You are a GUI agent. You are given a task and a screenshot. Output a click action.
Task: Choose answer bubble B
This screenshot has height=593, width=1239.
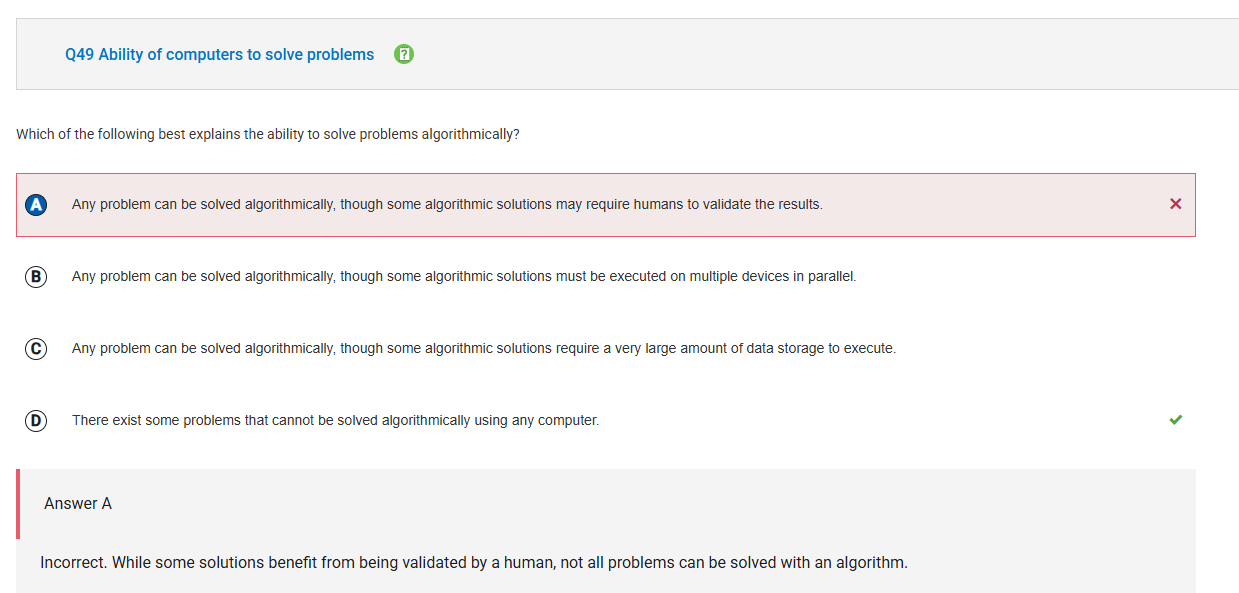[36, 276]
